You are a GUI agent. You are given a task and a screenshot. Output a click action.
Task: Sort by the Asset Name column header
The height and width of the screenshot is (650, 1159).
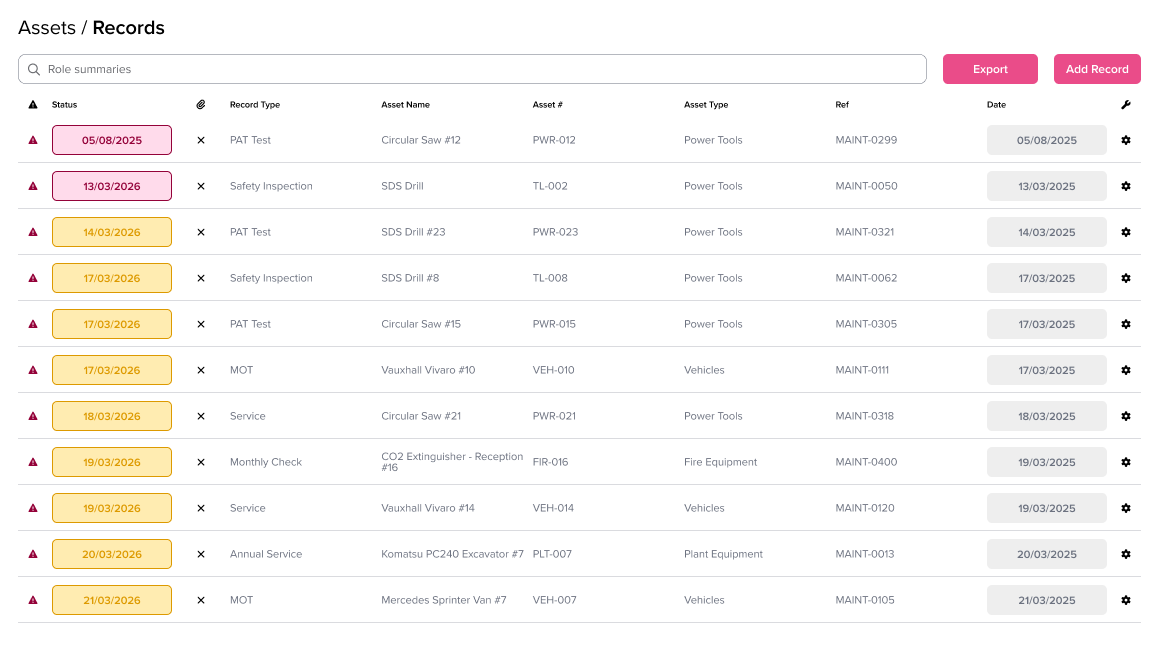[x=405, y=105]
